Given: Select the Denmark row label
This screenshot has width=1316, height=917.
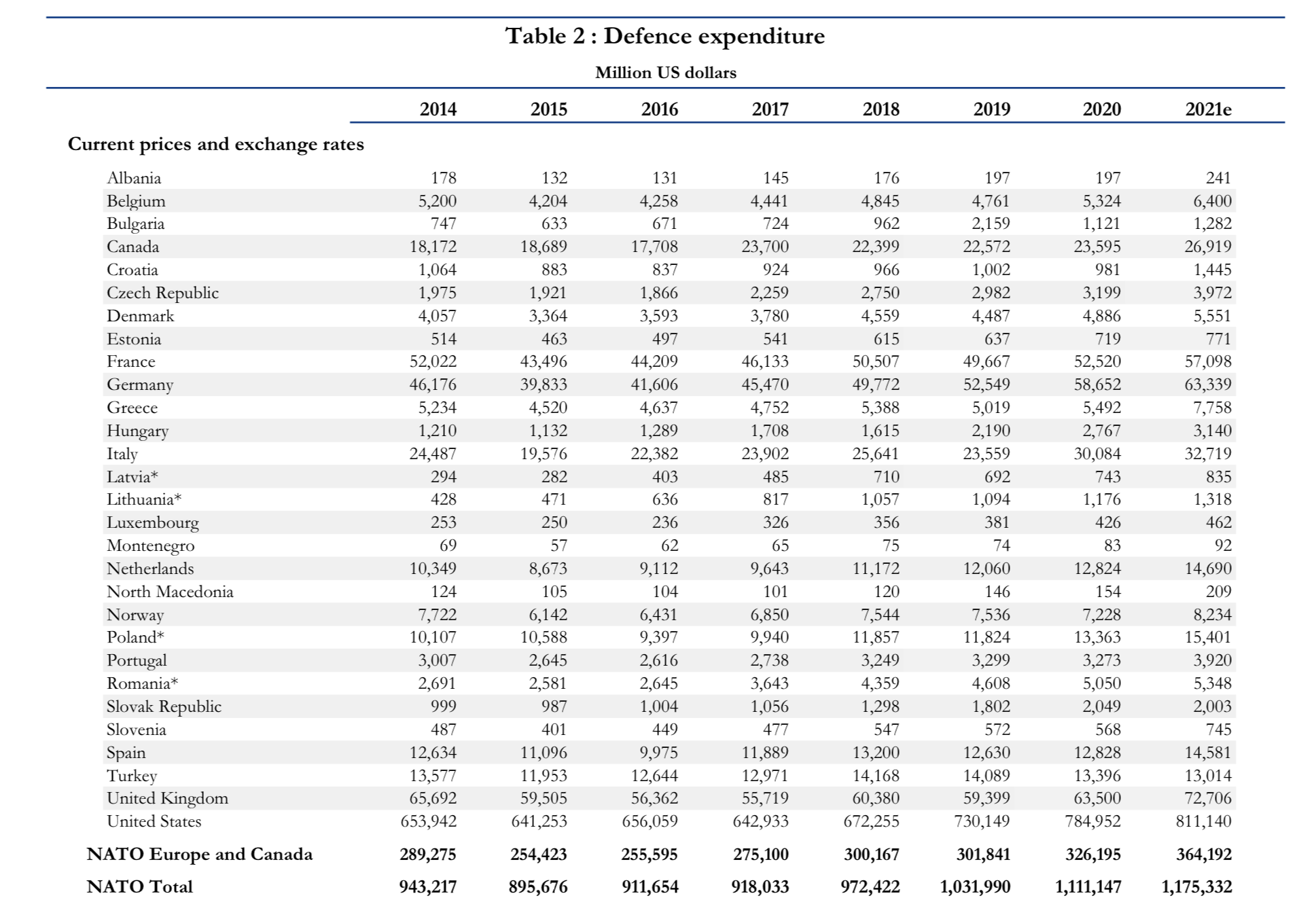Looking at the screenshot, I should click(x=140, y=316).
